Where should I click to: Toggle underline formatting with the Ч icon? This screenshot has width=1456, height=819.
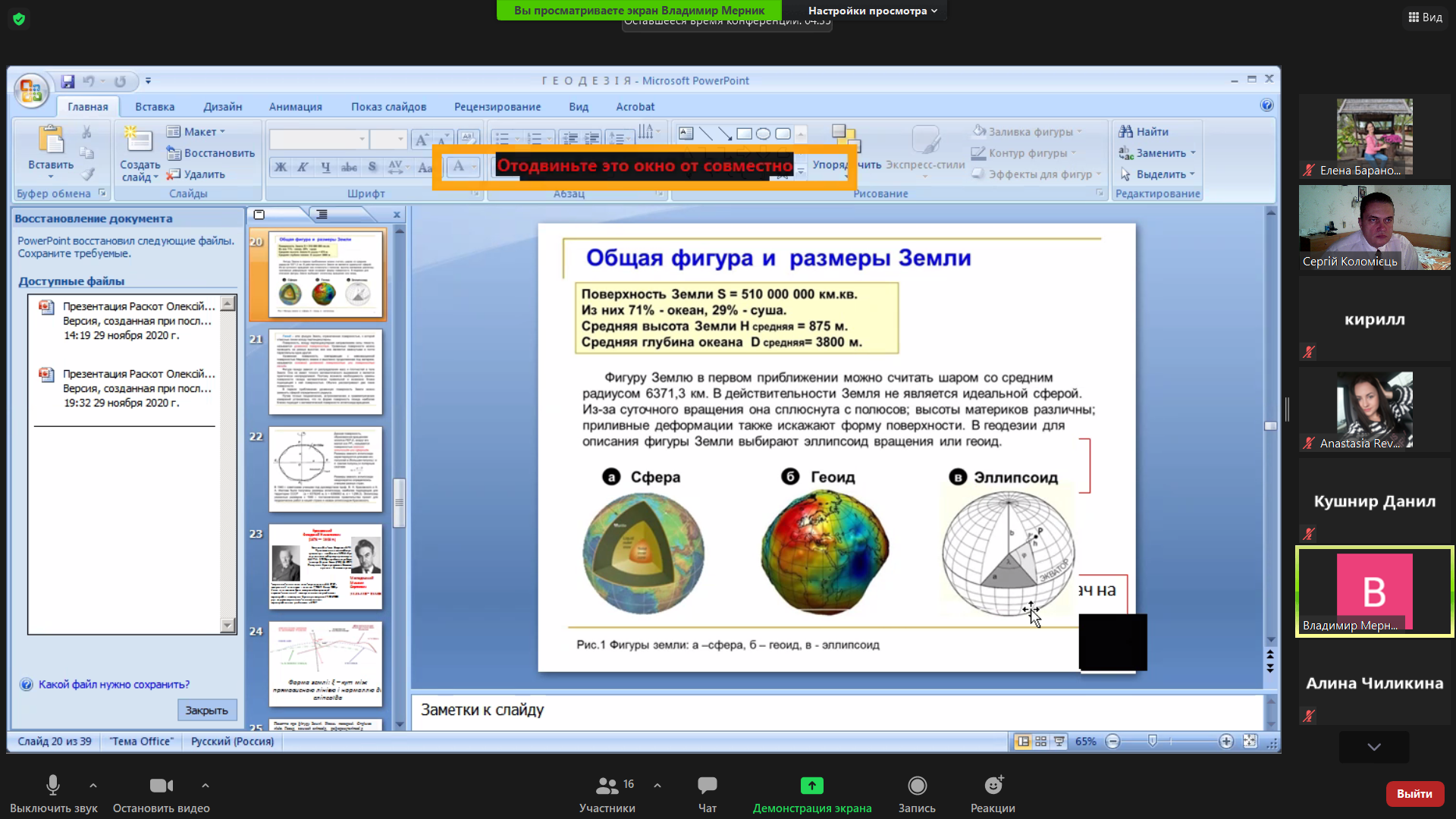[x=325, y=168]
